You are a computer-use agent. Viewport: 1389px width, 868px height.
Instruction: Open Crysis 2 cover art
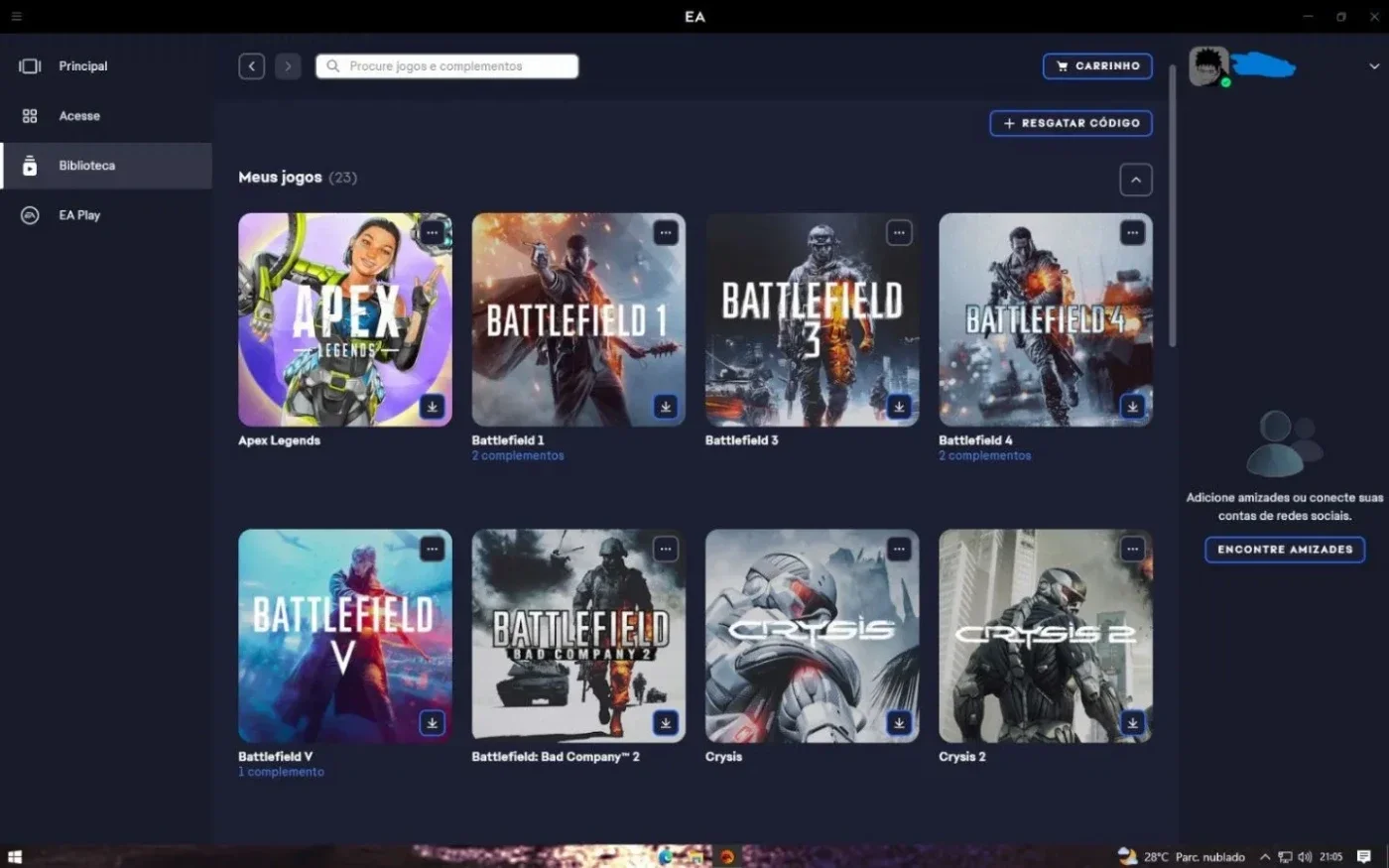(x=1046, y=636)
